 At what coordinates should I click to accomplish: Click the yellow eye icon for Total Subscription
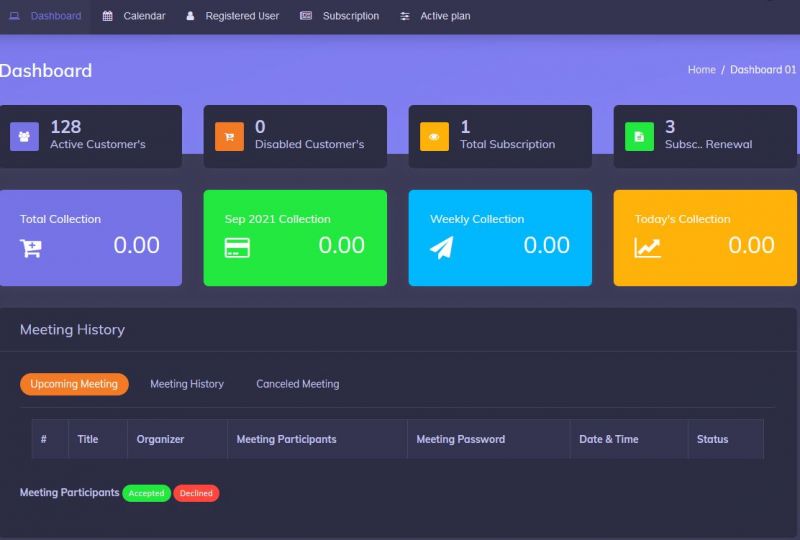click(434, 136)
